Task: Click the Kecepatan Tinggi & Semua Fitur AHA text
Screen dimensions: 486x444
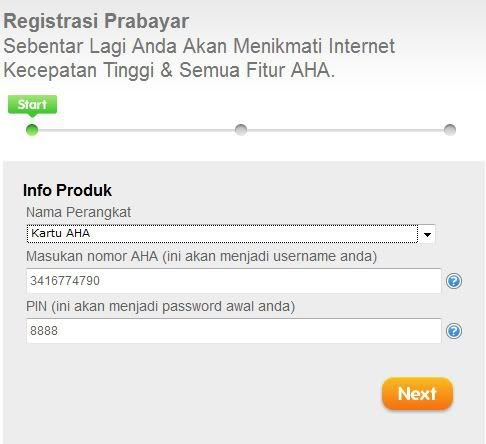Action: click(x=169, y=71)
